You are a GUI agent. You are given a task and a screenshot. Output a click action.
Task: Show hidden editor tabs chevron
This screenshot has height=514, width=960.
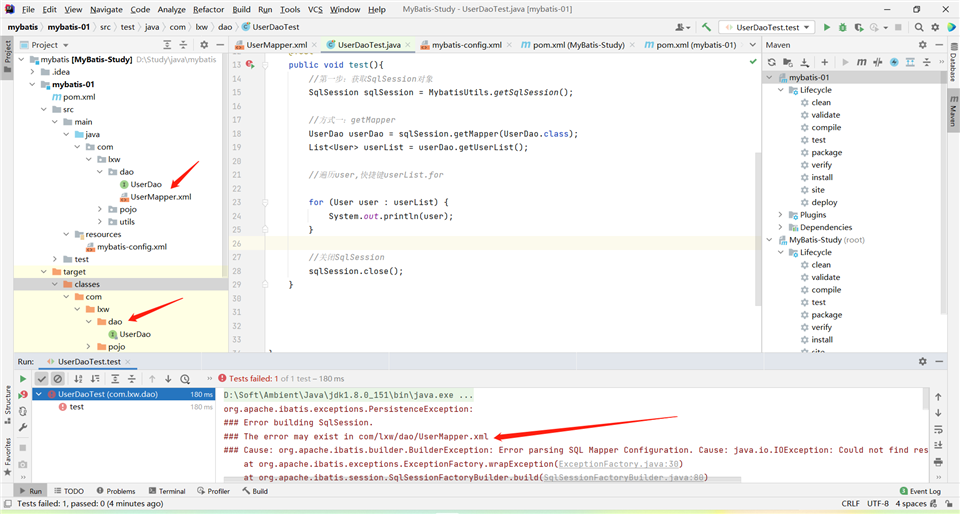click(752, 45)
